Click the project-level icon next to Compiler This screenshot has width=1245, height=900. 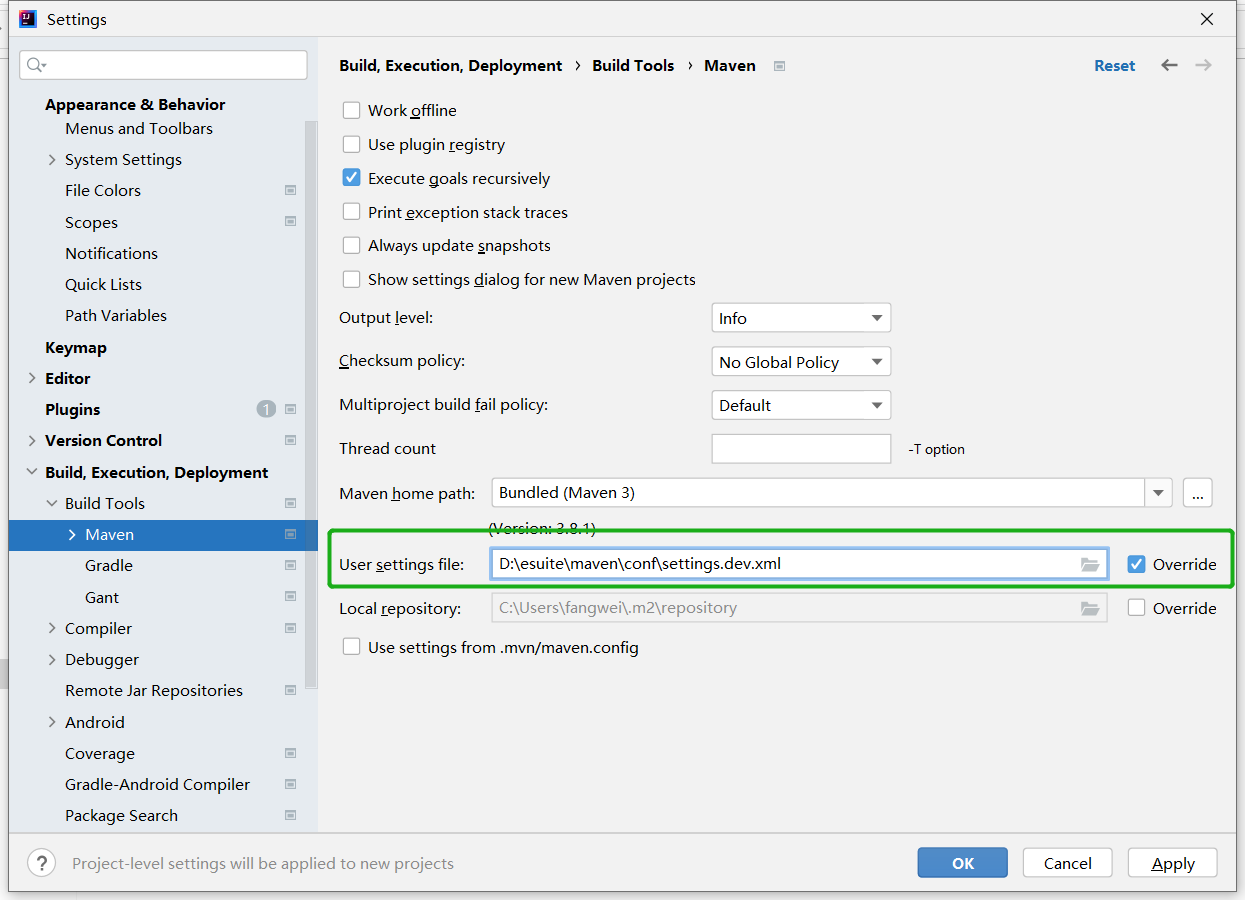click(290, 628)
